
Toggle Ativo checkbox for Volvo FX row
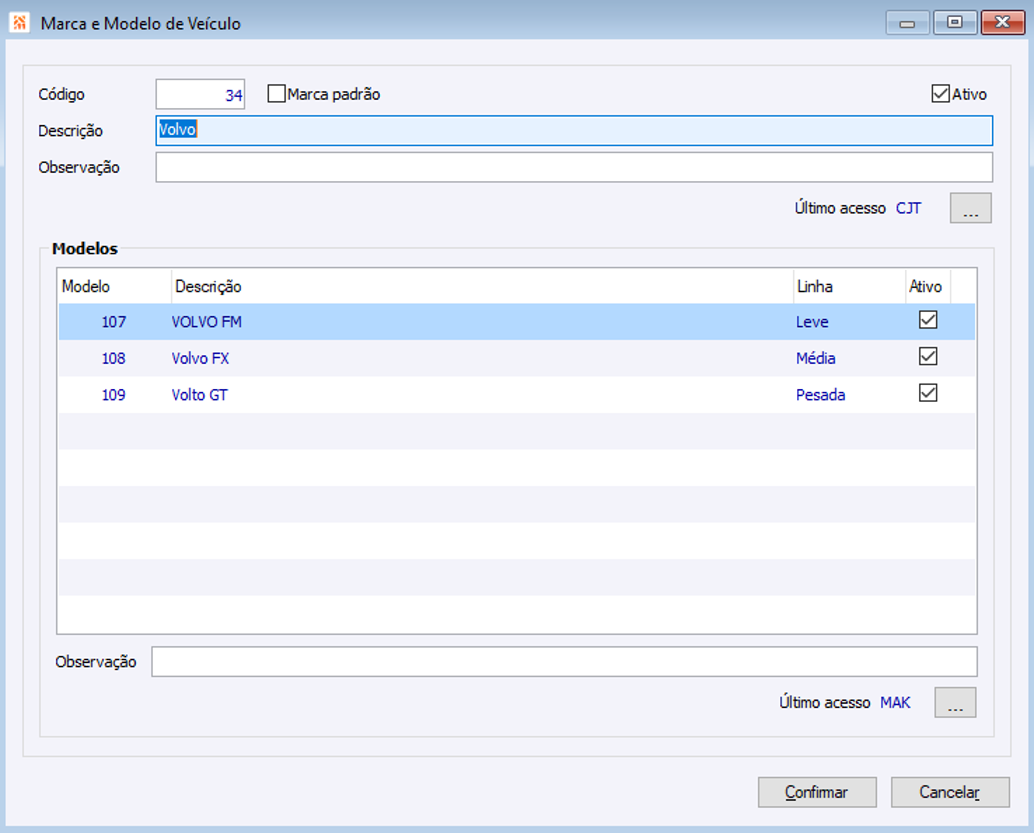(928, 356)
